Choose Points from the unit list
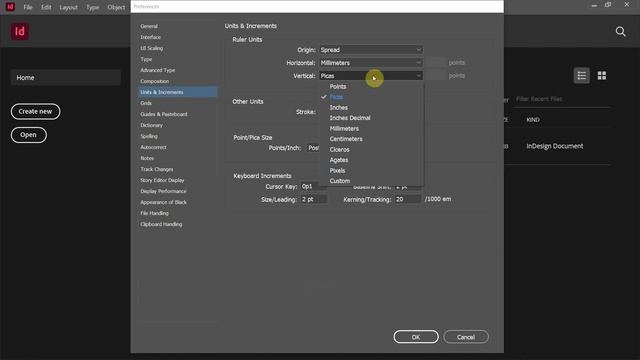Image resolution: width=640 pixels, height=360 pixels. tap(338, 87)
